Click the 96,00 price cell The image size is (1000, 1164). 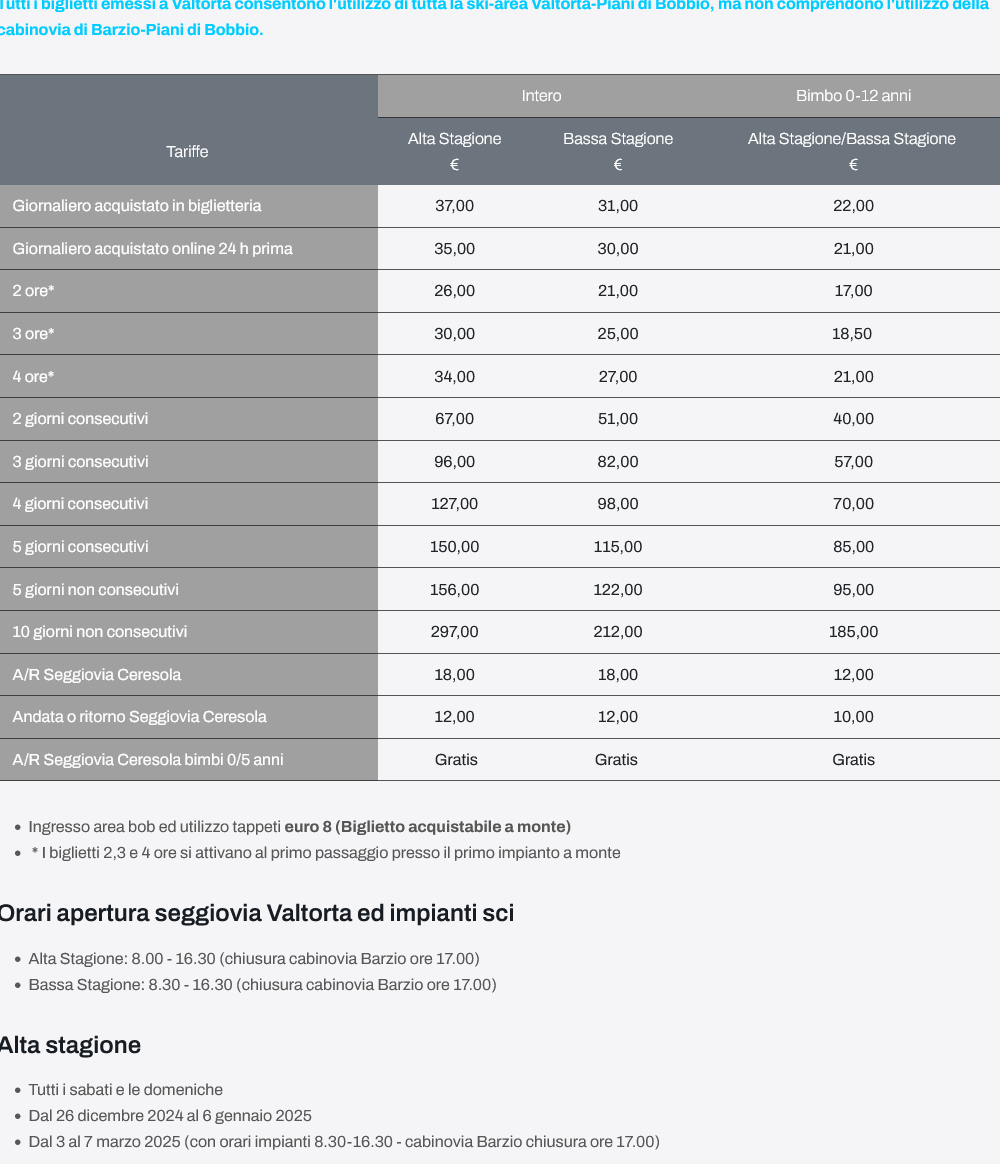point(454,462)
